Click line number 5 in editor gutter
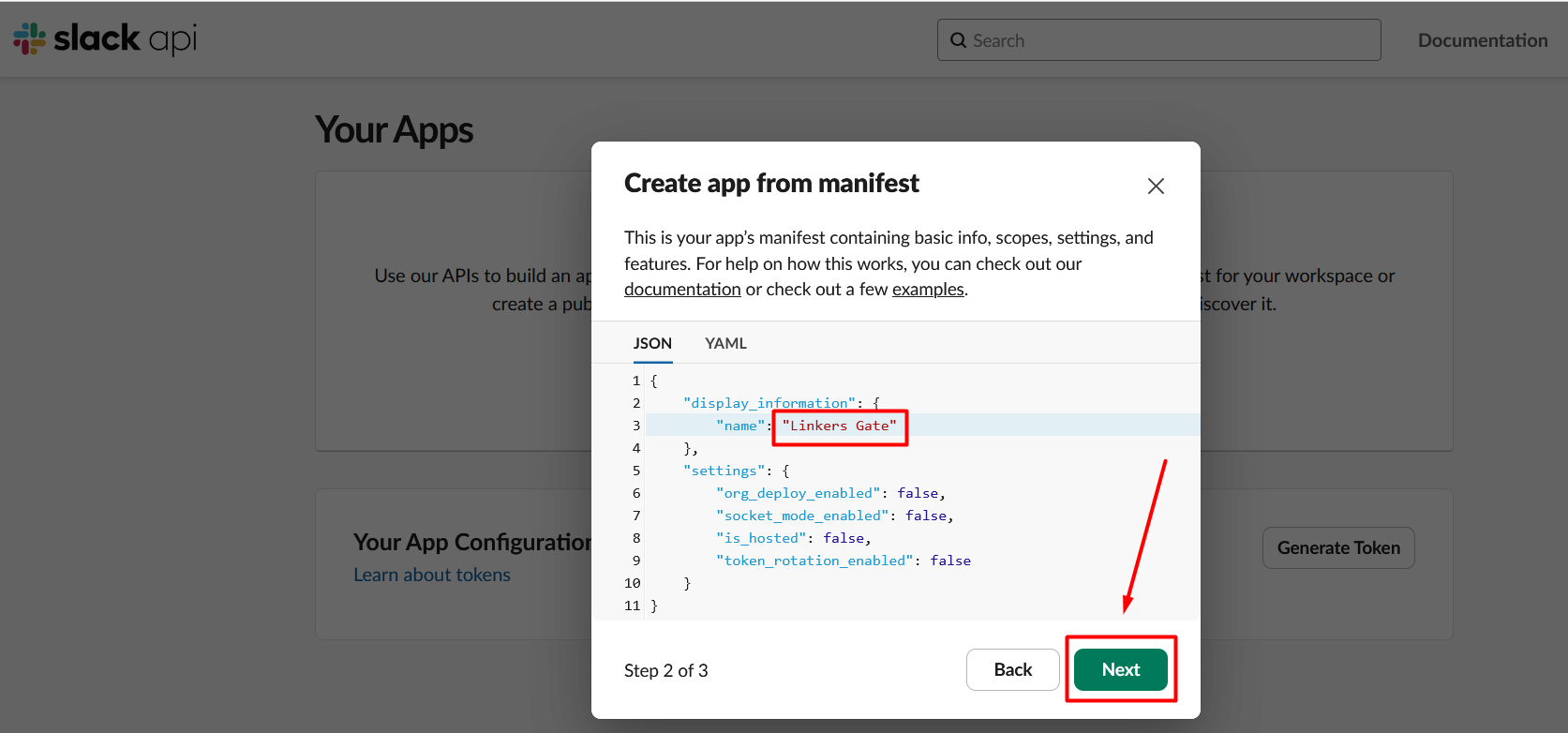The width and height of the screenshot is (1568, 733). pyautogui.click(x=636, y=471)
